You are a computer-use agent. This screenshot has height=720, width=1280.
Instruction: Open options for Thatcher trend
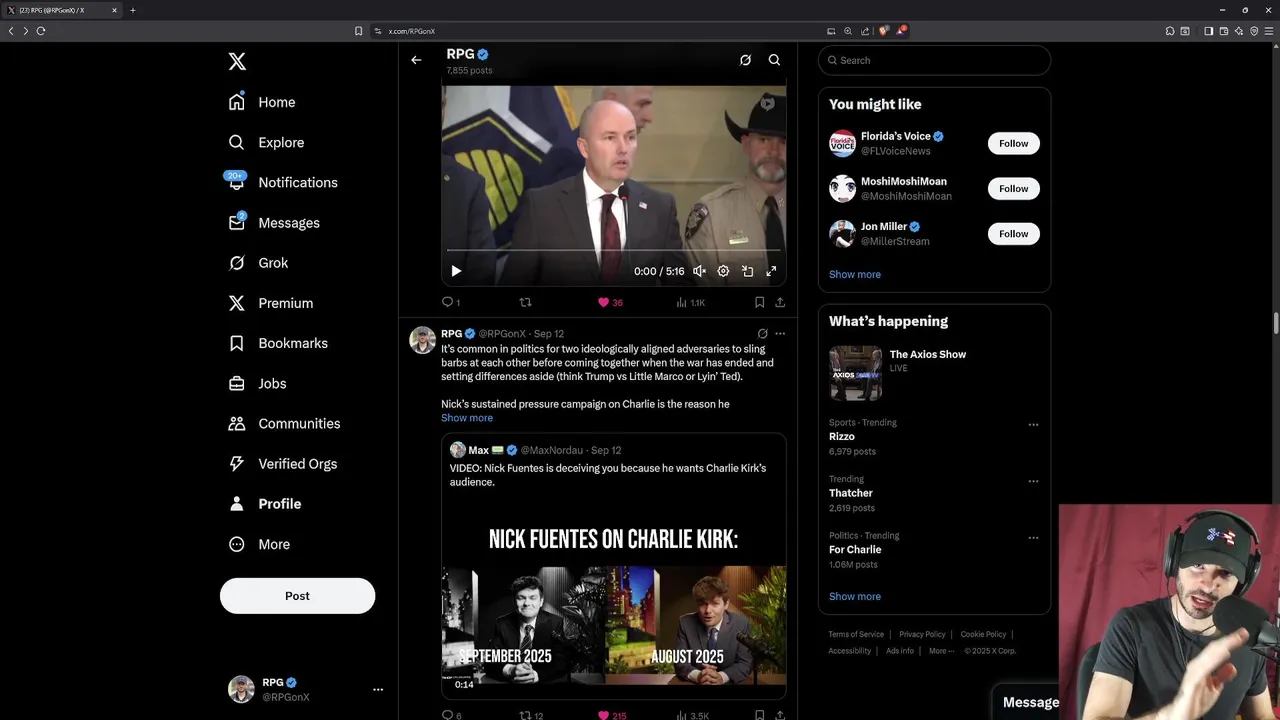click(x=1033, y=481)
